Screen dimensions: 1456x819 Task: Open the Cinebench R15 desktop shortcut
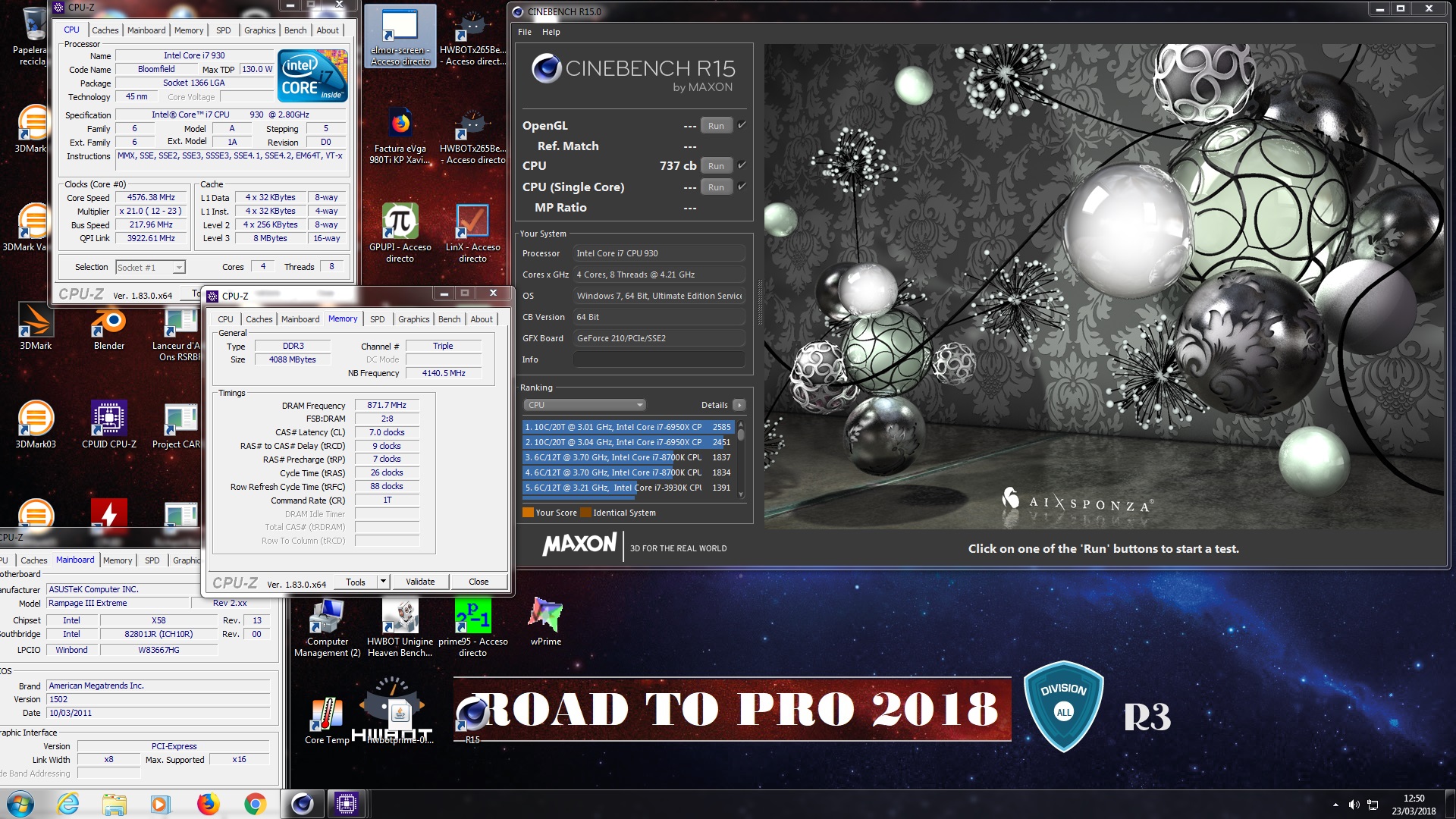pos(472,719)
